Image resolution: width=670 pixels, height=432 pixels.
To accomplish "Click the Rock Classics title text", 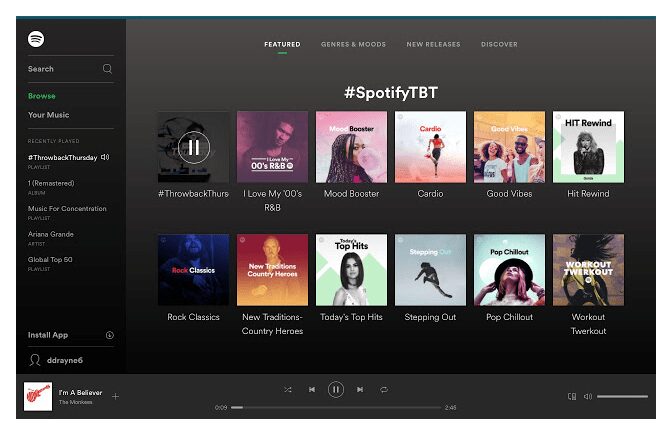I will 194,317.
